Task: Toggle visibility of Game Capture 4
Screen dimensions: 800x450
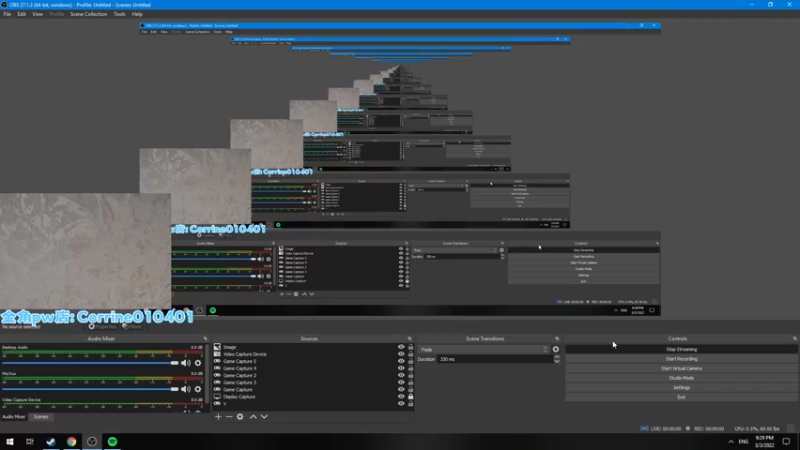Action: coord(401,368)
